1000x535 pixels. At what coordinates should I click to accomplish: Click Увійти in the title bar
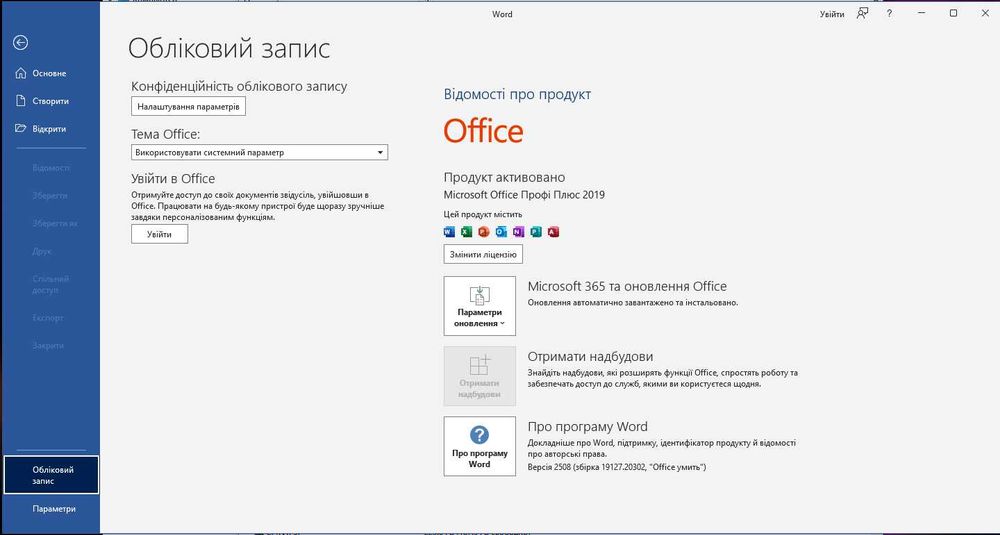832,14
